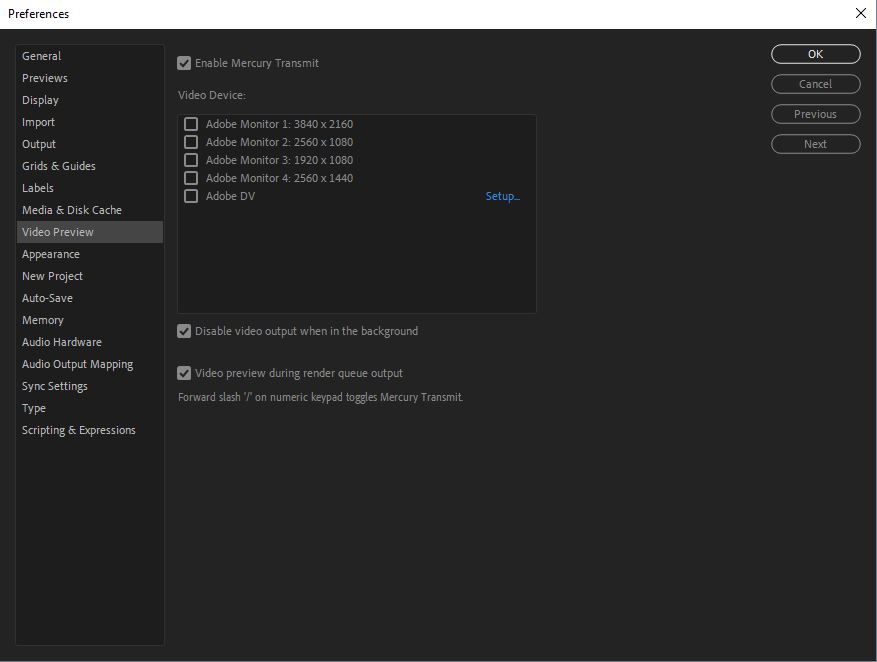Viewport: 877px width, 662px height.
Task: Check the Adobe Monitor 2: 2560 x 1080 device
Action: click(190, 142)
